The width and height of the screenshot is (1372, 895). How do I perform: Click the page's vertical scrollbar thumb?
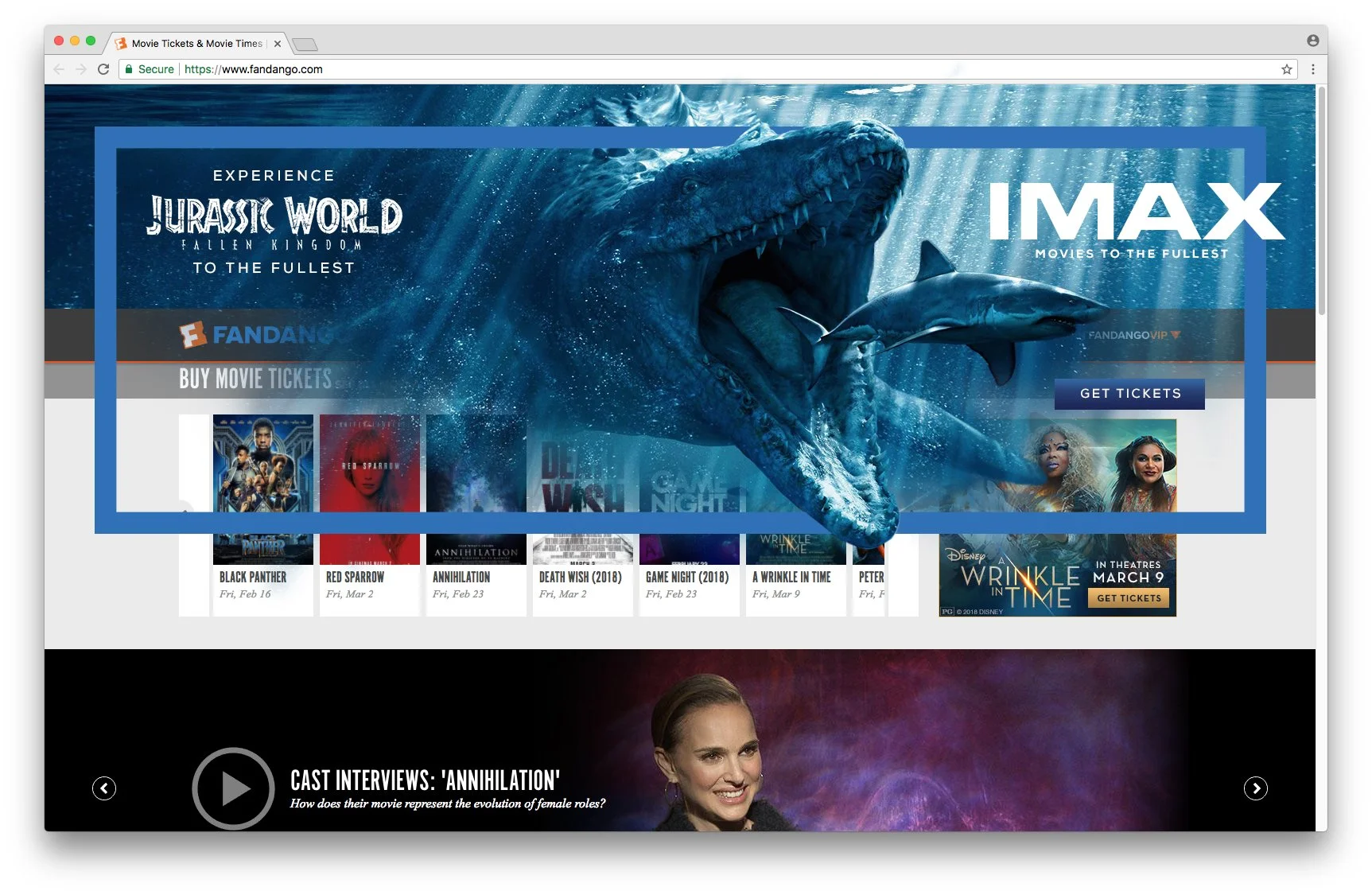tap(1321, 199)
